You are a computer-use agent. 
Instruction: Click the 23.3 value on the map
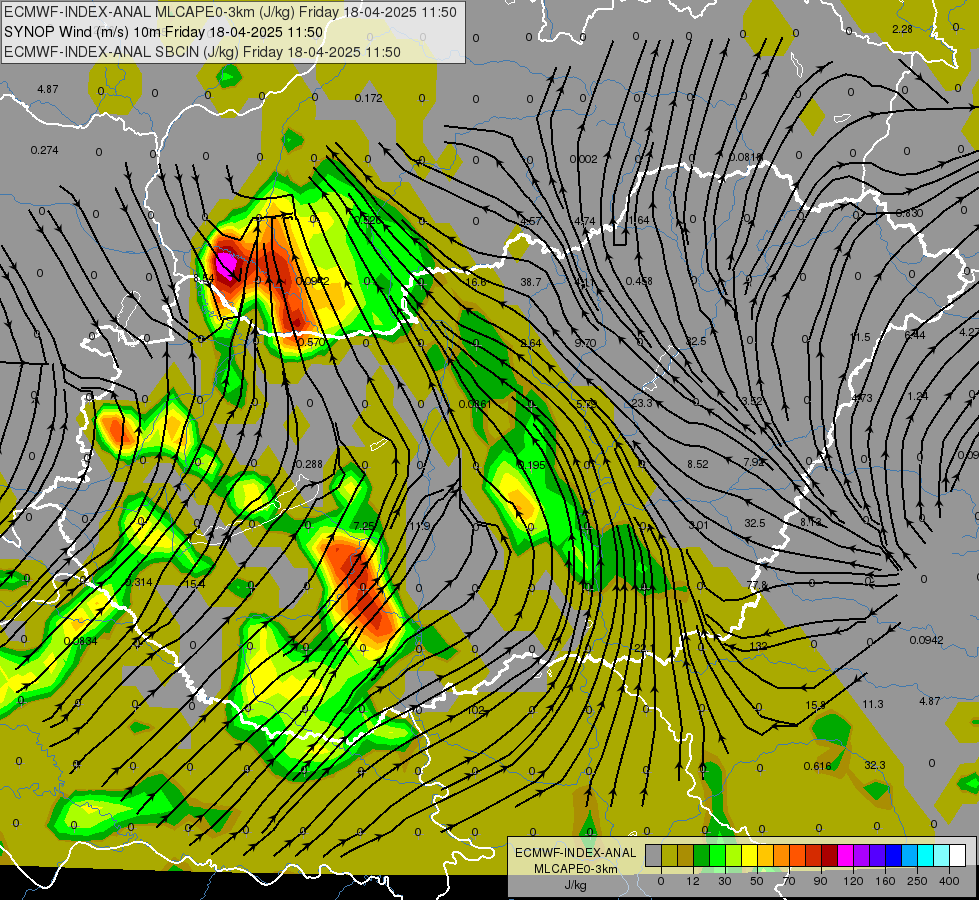642,403
